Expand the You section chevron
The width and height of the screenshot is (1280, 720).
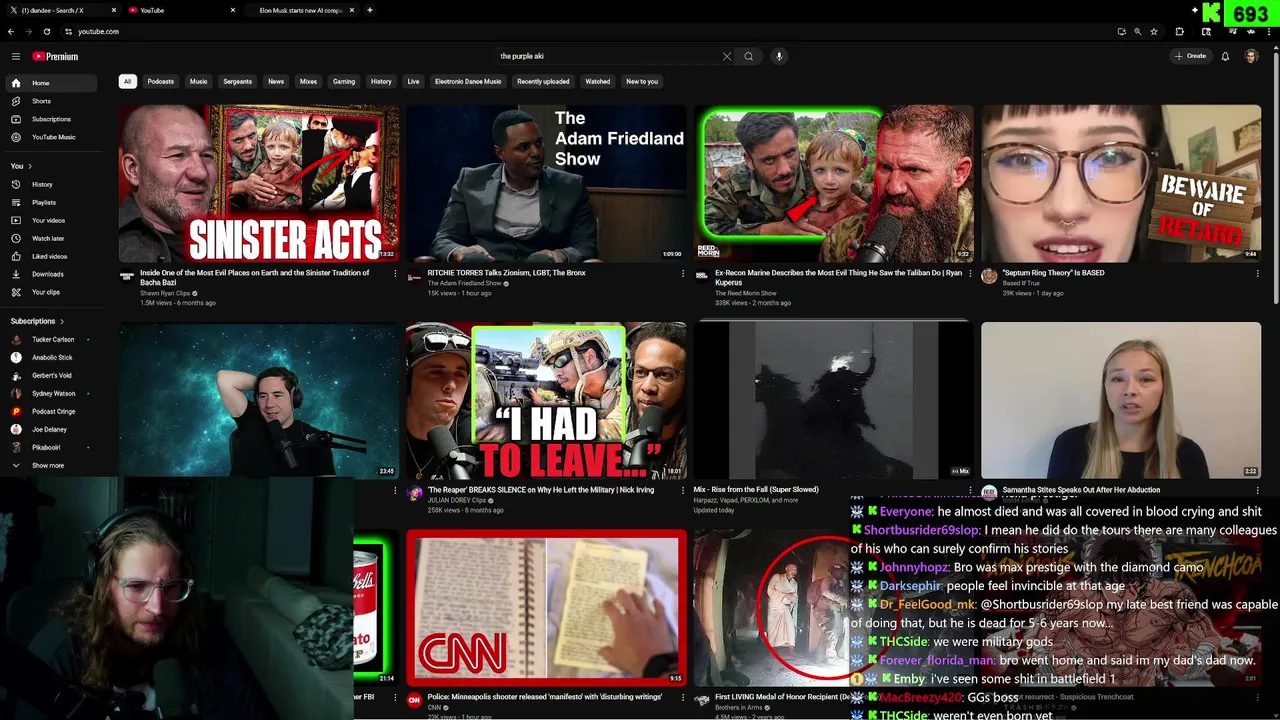pos(30,166)
